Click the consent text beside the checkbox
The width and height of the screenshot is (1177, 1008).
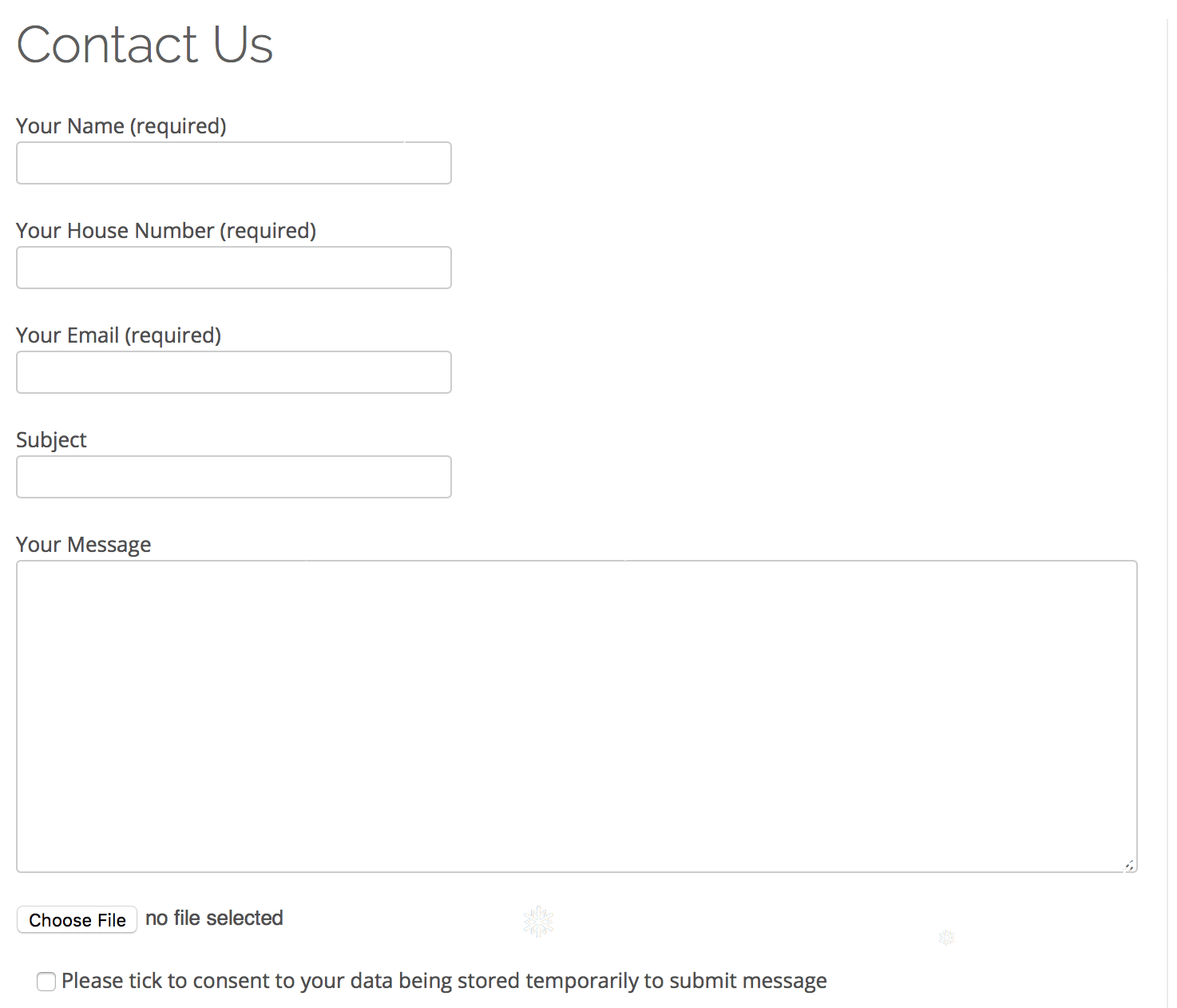click(444, 981)
